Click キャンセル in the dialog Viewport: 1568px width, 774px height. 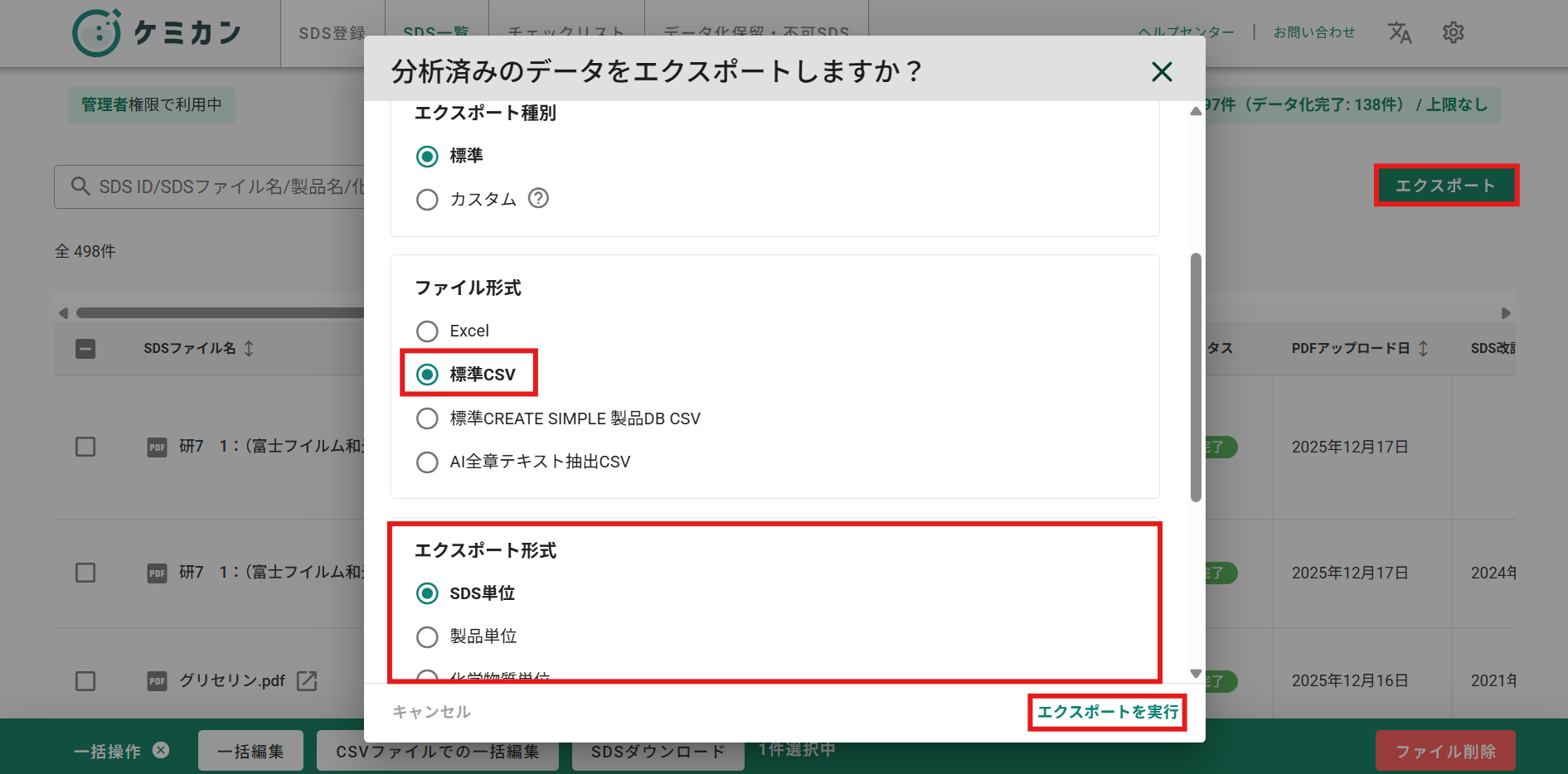click(431, 712)
